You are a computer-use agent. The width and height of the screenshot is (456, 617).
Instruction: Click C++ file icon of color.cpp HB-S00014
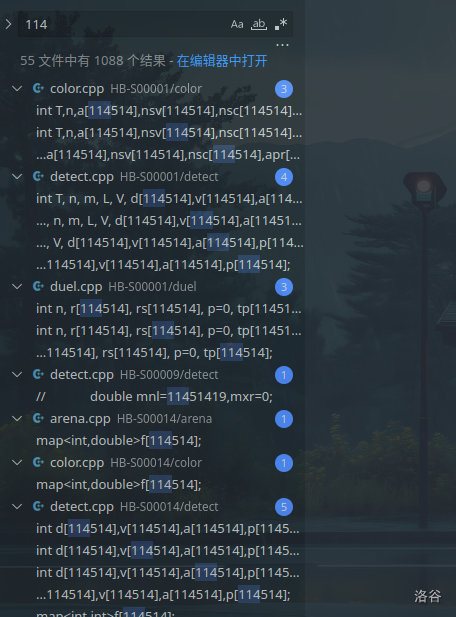pos(38,462)
